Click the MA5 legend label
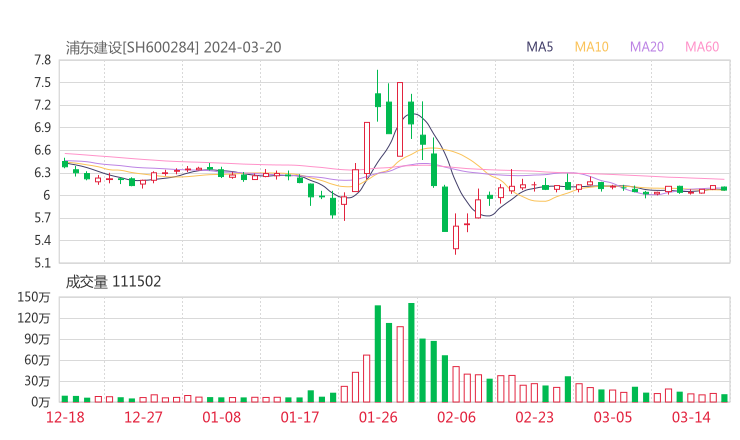This screenshot has width=740, height=440. pos(539,47)
